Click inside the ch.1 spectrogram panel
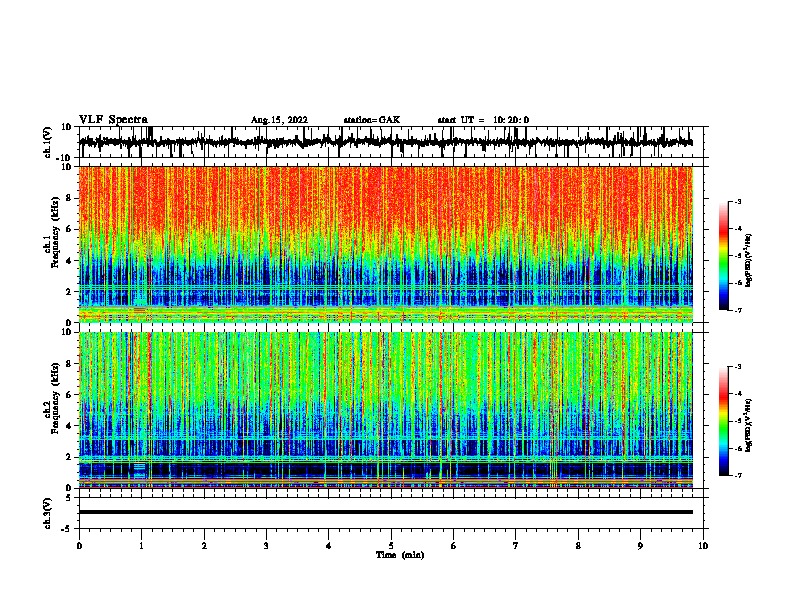792x612 pixels. pos(386,244)
